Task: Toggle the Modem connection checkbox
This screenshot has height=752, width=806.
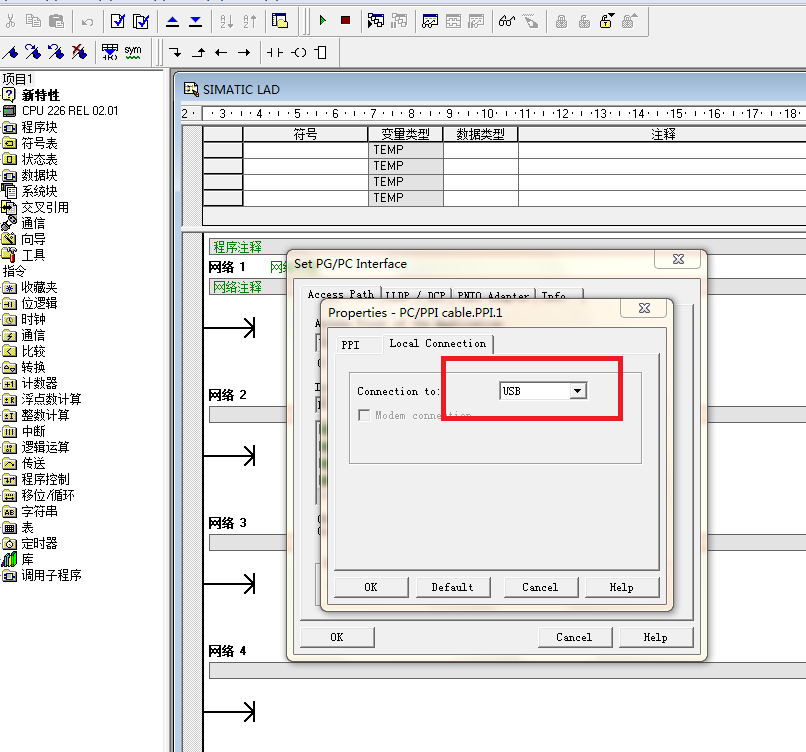Action: (x=364, y=415)
